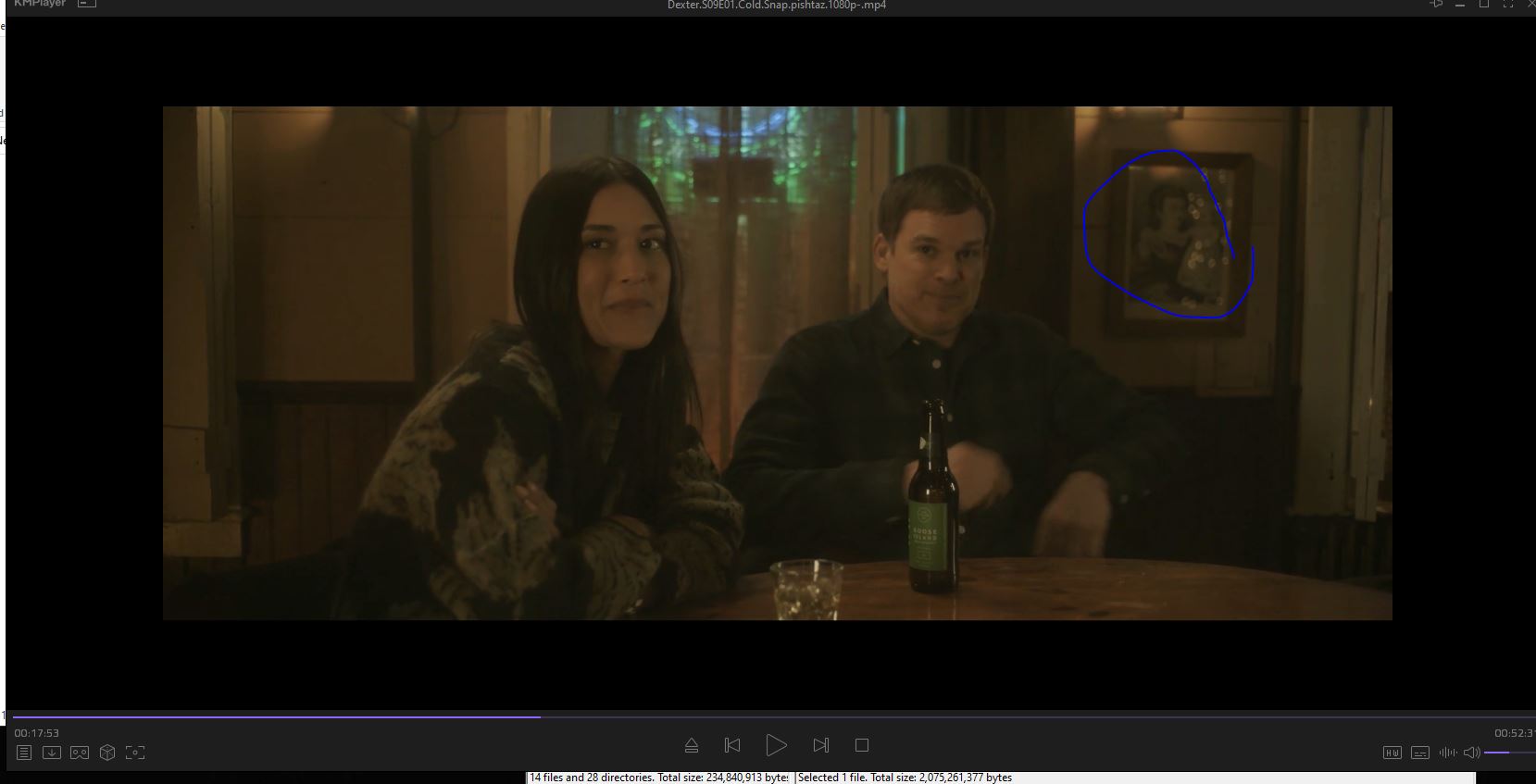
Task: Open the 3D cube settings
Action: coord(107,753)
